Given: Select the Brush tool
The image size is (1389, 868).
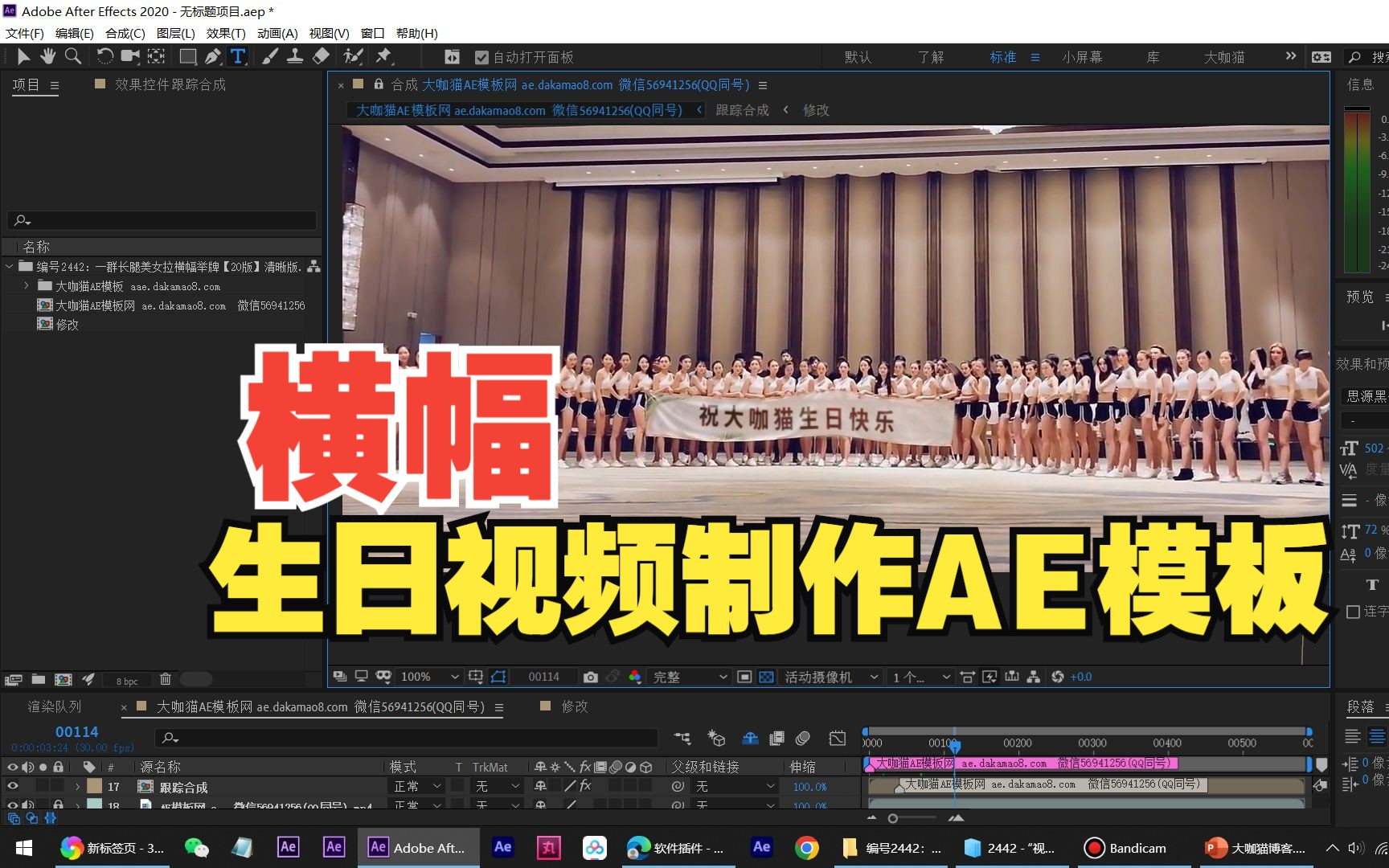Looking at the screenshot, I should (x=270, y=56).
